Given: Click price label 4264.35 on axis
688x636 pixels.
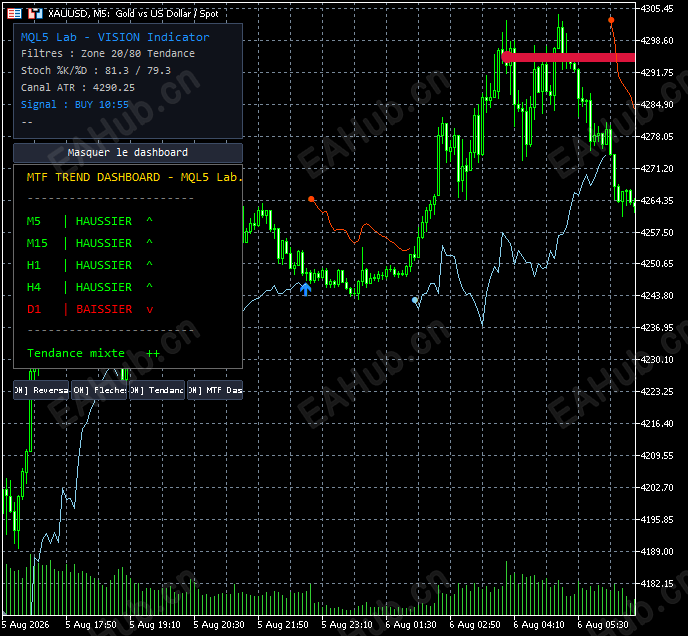Looking at the screenshot, I should coord(657,200).
